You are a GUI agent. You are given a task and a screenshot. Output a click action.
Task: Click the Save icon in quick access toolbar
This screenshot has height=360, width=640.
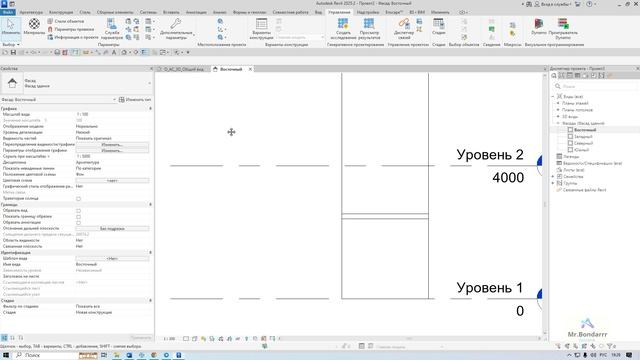coord(13,52)
